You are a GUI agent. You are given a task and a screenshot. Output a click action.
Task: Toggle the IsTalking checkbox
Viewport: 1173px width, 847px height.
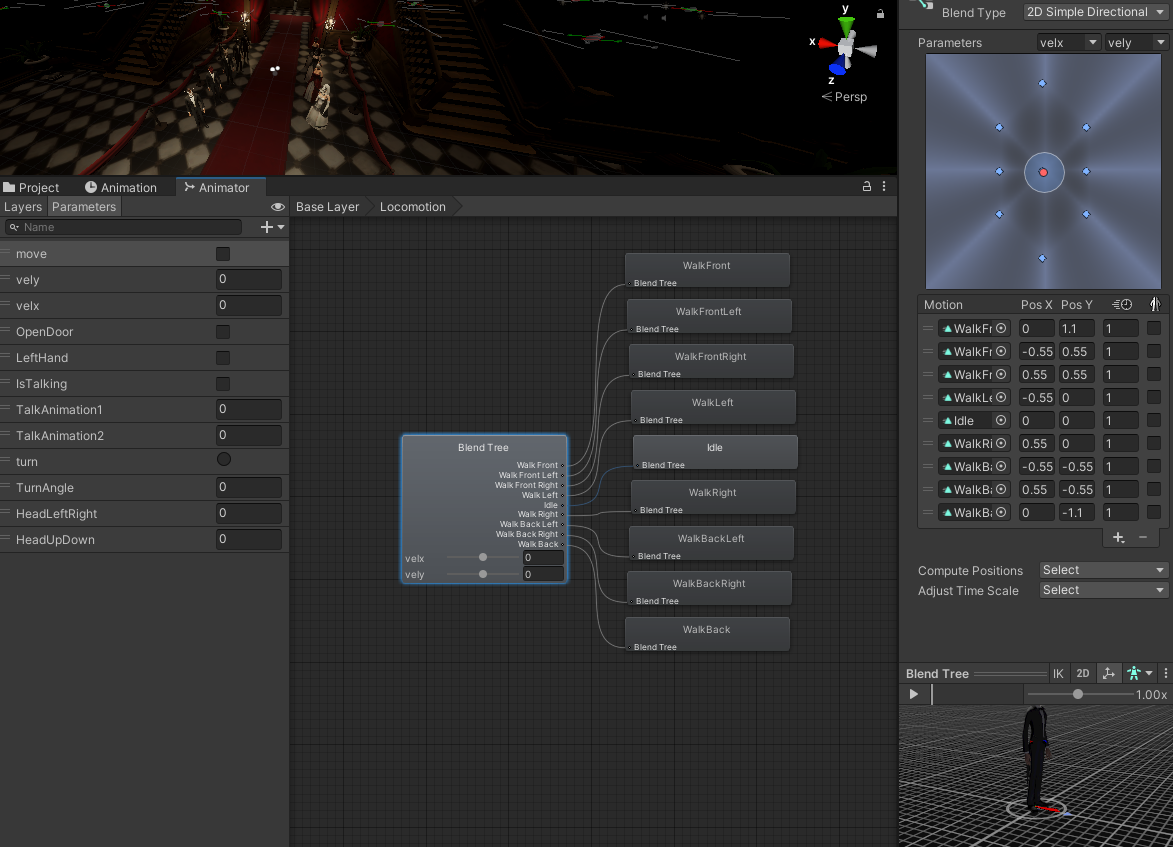223,384
